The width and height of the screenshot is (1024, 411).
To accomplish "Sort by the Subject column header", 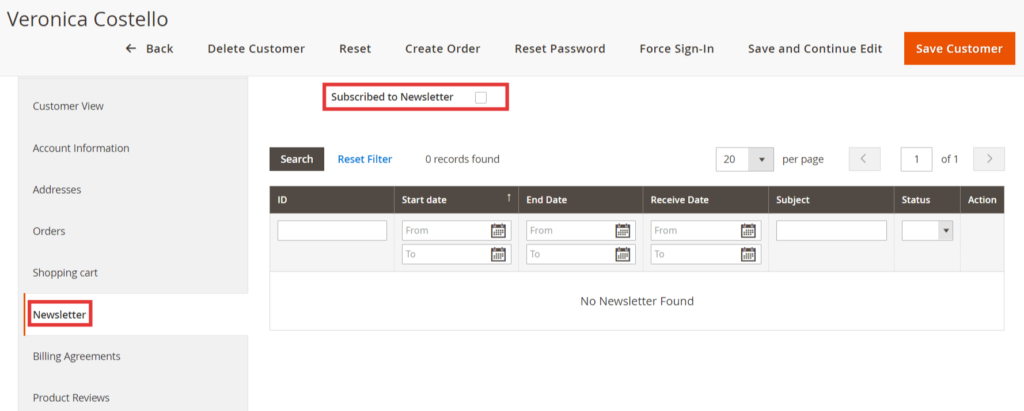I will click(x=831, y=200).
